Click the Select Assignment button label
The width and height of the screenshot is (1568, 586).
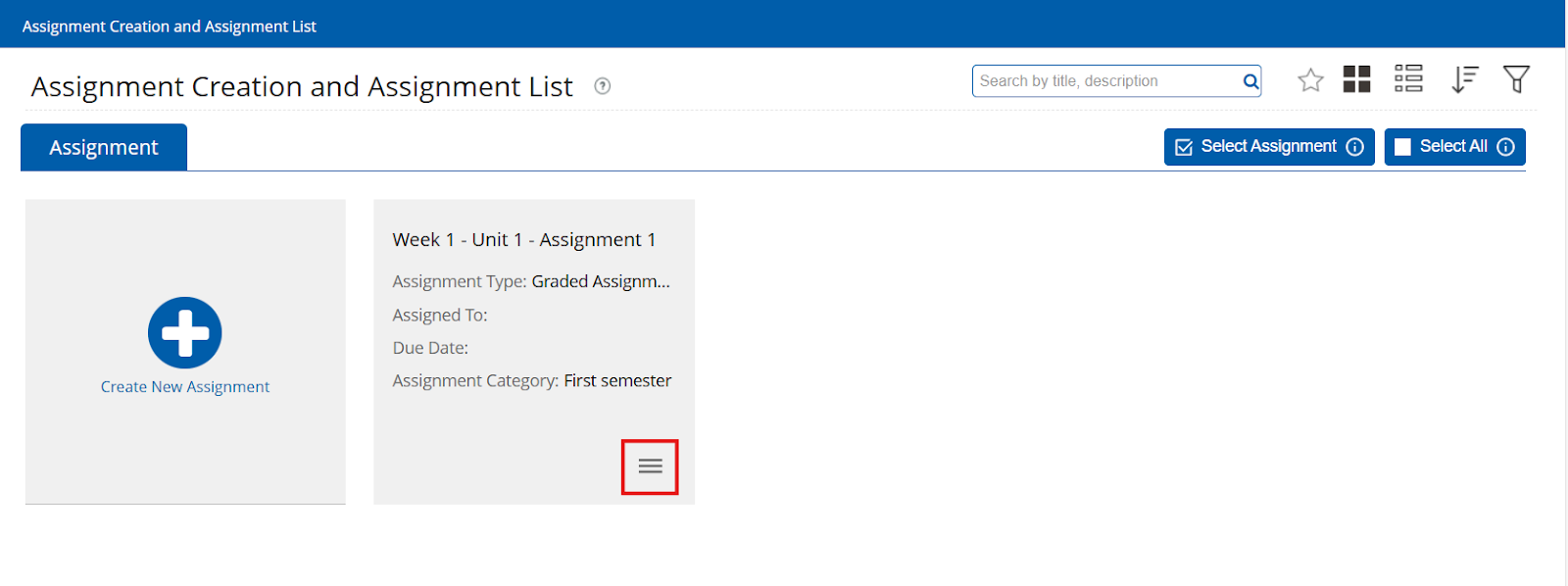(1268, 146)
